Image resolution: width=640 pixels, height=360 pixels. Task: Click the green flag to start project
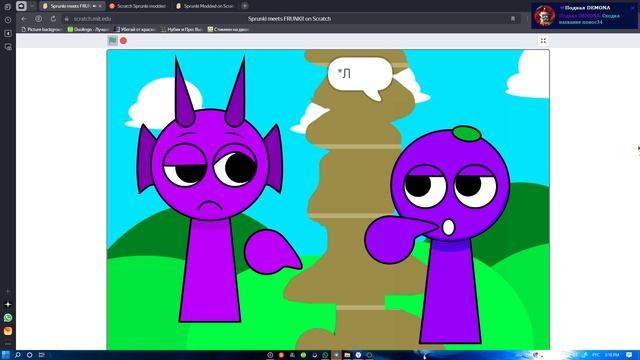coord(113,40)
